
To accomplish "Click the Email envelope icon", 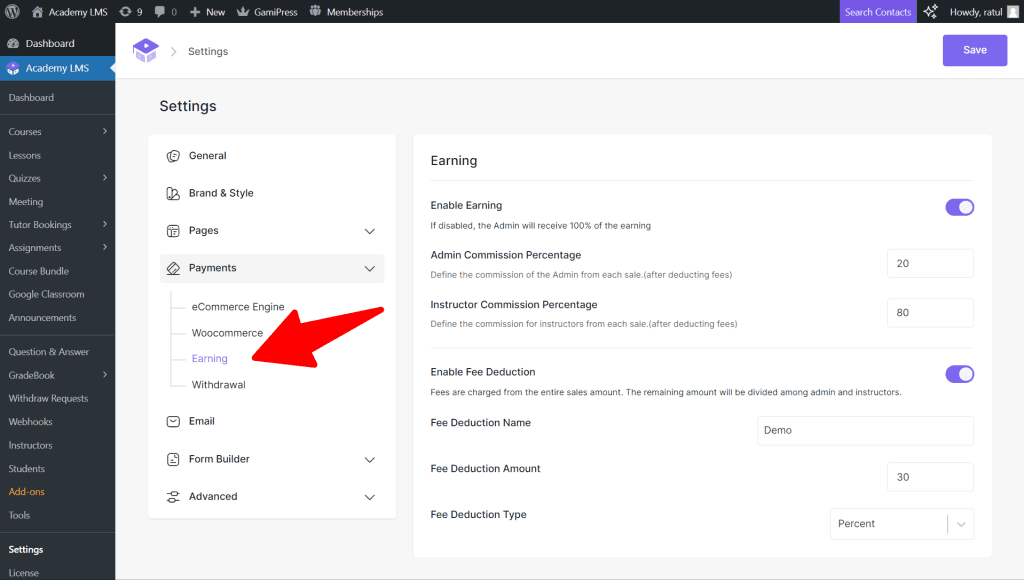I will pyautogui.click(x=173, y=422).
